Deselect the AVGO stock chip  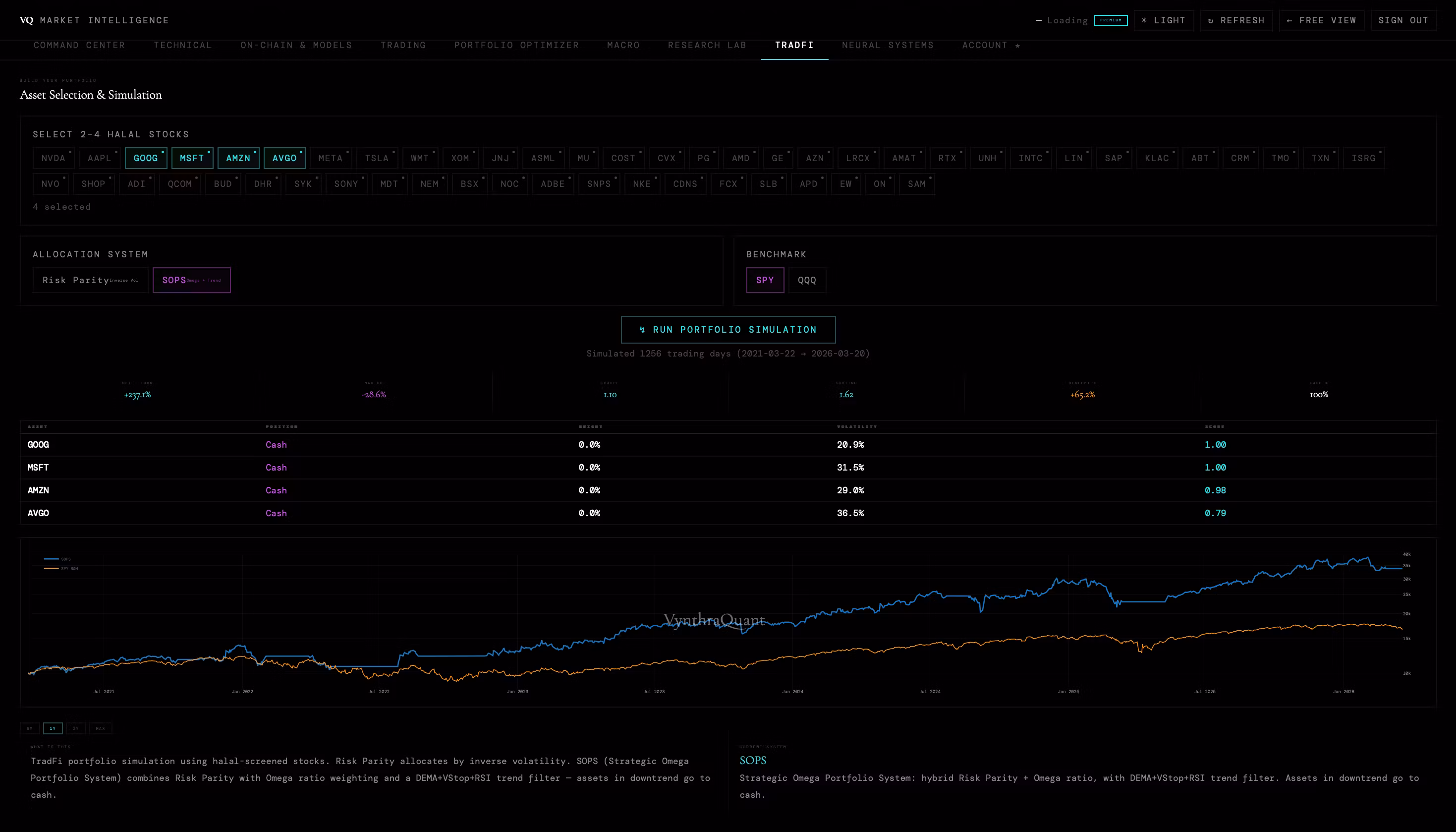pyautogui.click(x=284, y=158)
